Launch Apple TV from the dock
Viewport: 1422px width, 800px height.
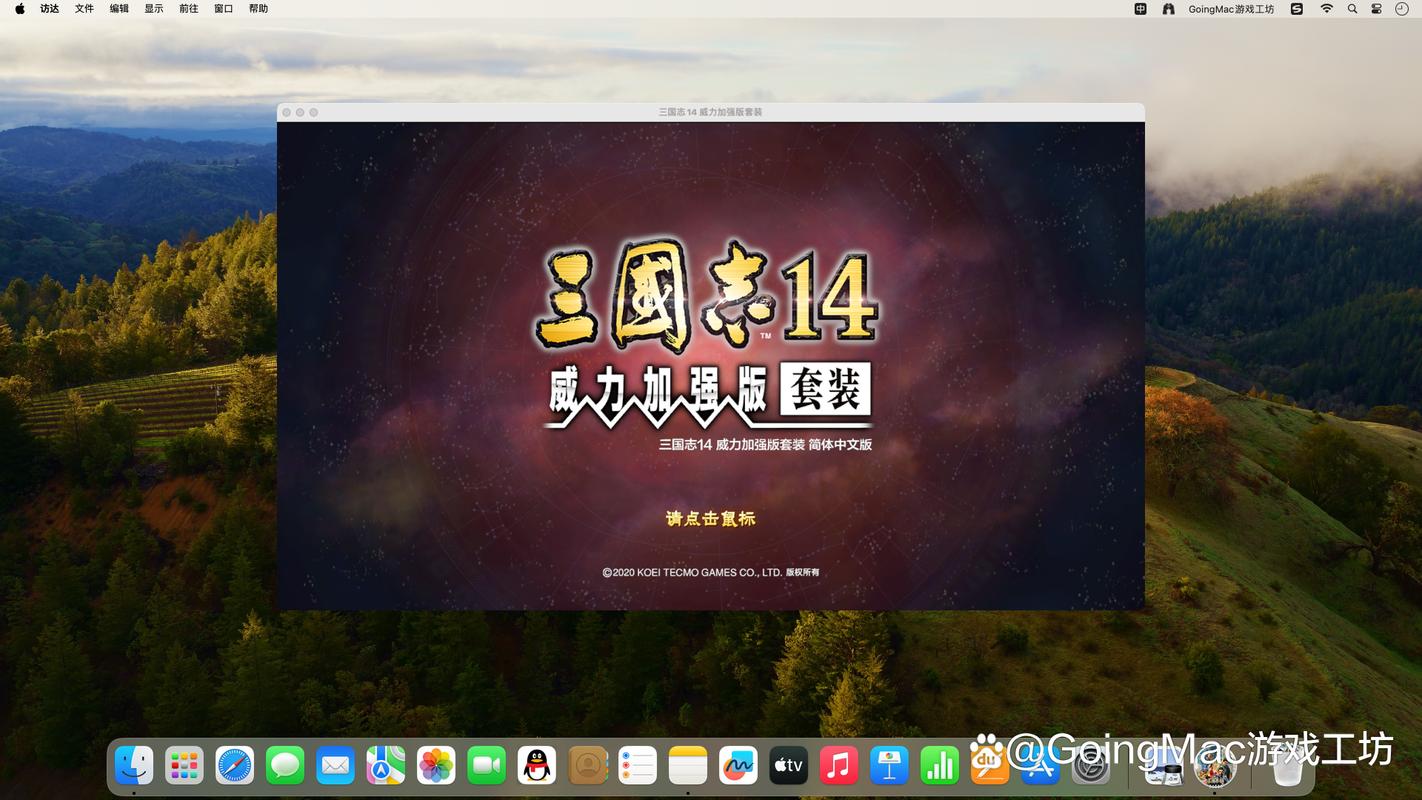pyautogui.click(x=788, y=766)
